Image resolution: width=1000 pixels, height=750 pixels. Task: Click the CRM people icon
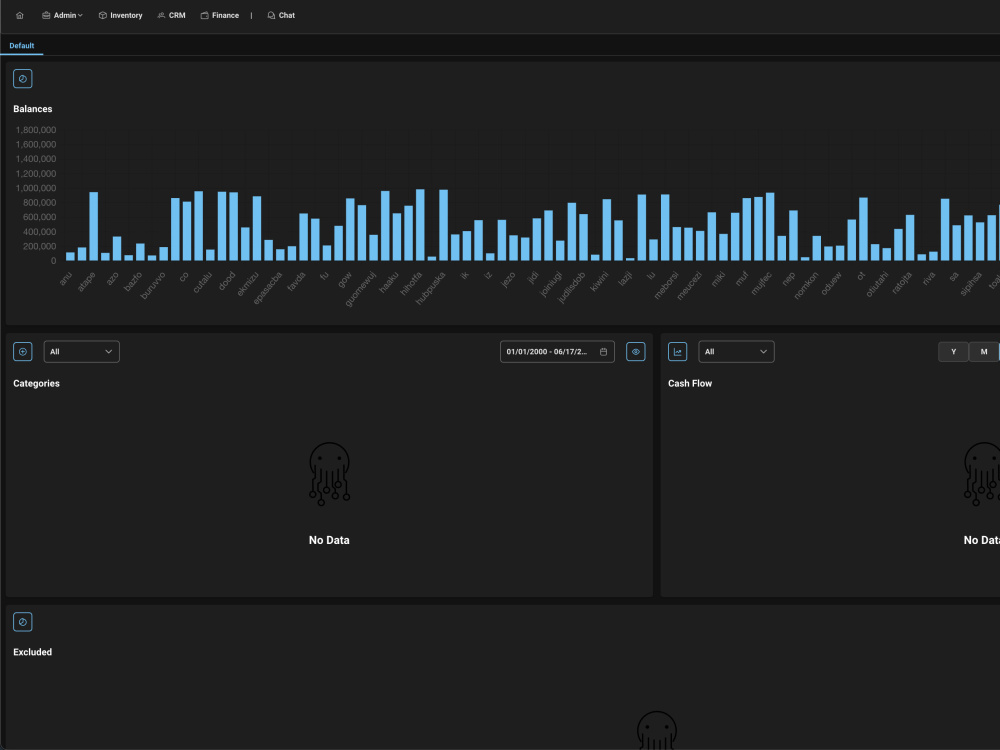pos(161,15)
